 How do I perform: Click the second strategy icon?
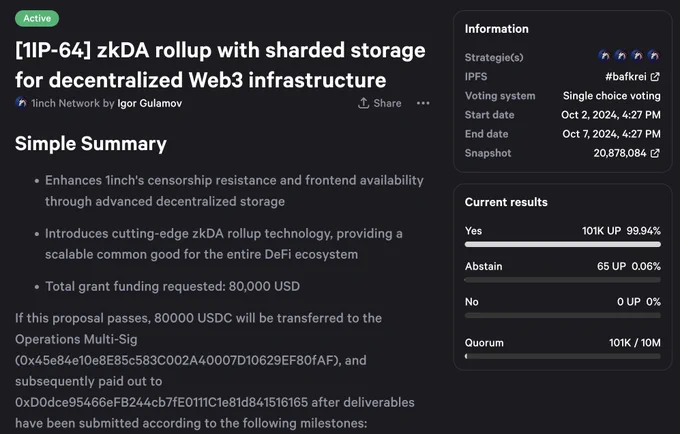620,55
